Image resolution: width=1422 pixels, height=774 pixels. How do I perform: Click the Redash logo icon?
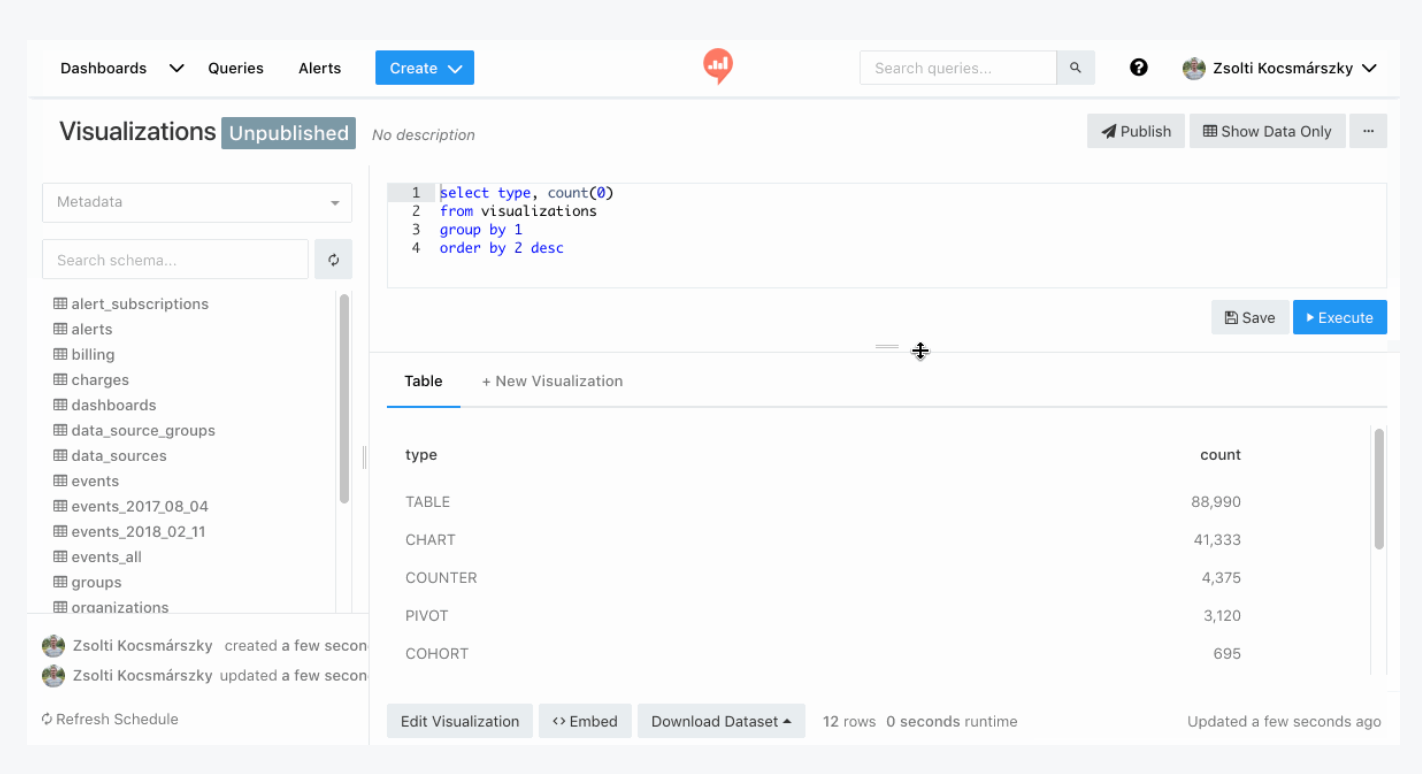pos(717,67)
